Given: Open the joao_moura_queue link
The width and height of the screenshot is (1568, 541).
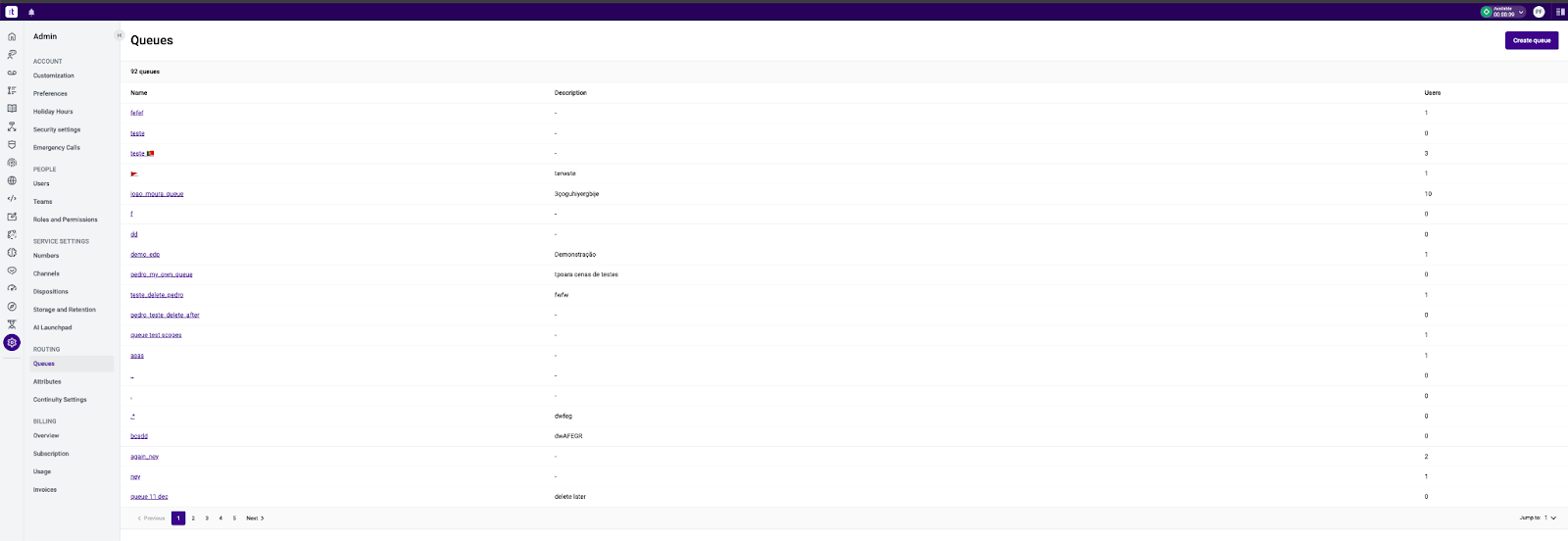Looking at the screenshot, I should (x=157, y=194).
